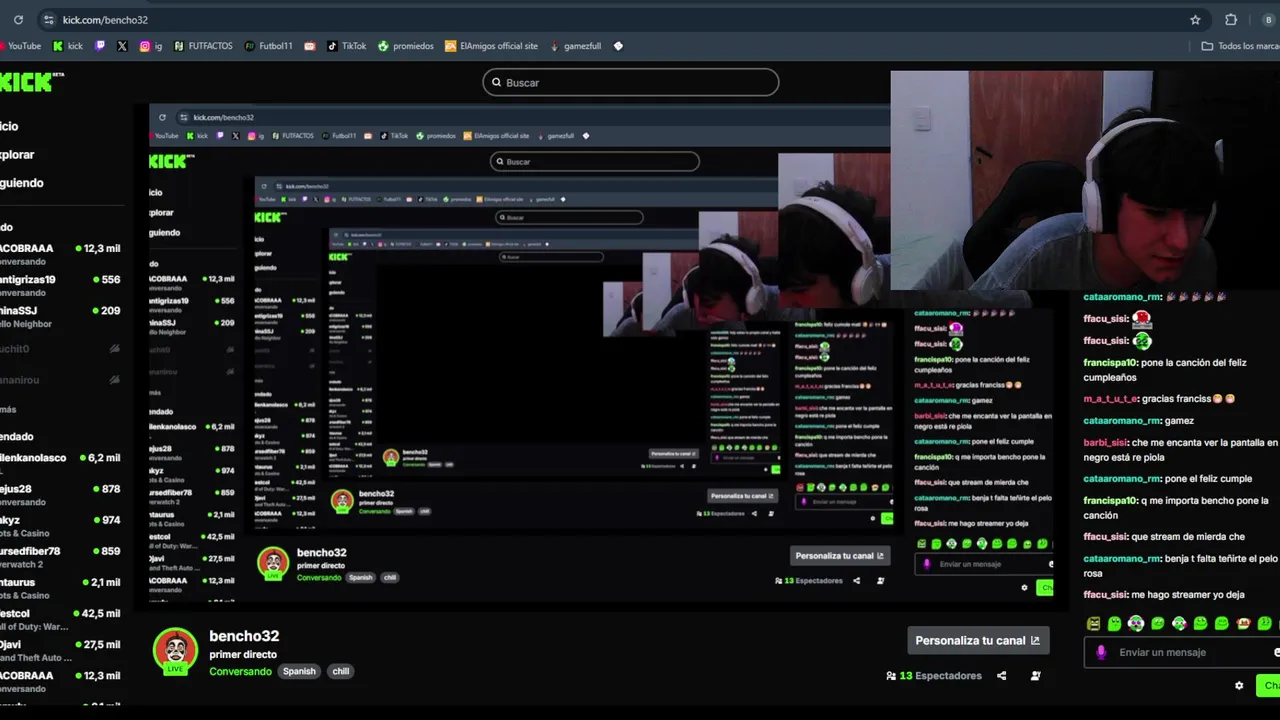1280x720 pixels.
Task: Click the 13 Espectadores viewer count
Action: click(934, 676)
